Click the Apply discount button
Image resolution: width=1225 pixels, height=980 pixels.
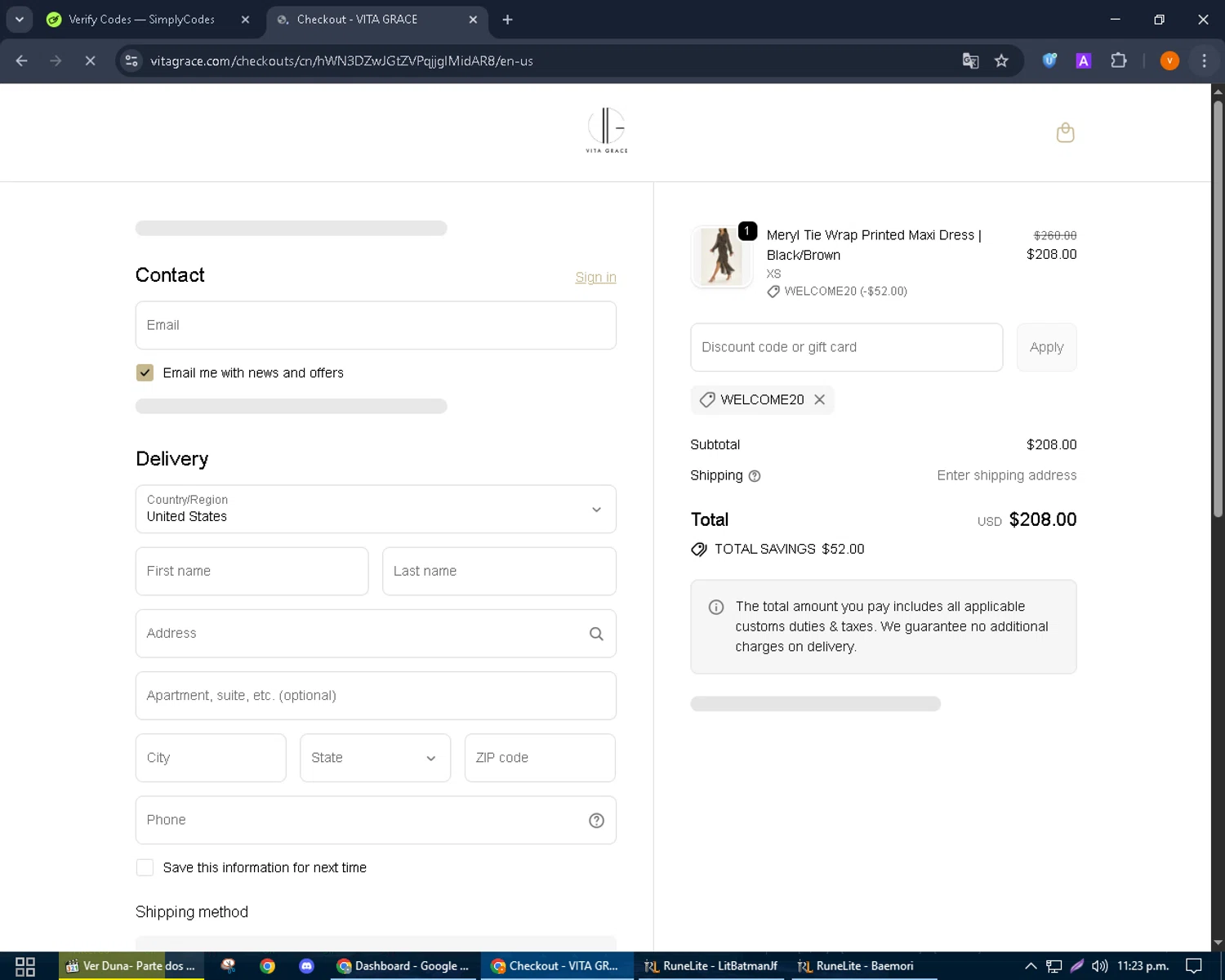[1046, 347]
